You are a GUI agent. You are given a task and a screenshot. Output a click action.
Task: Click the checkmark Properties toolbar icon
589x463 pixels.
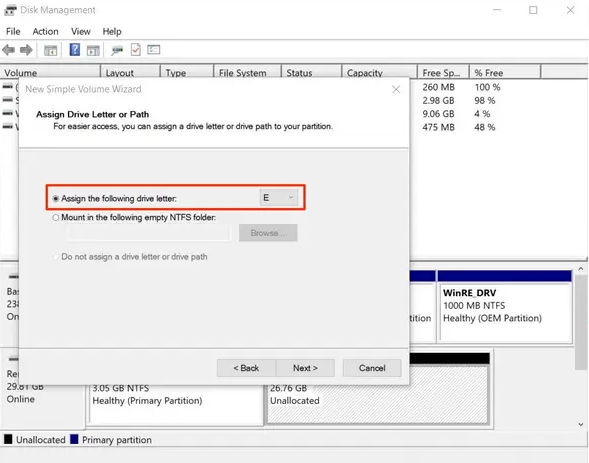coord(136,50)
